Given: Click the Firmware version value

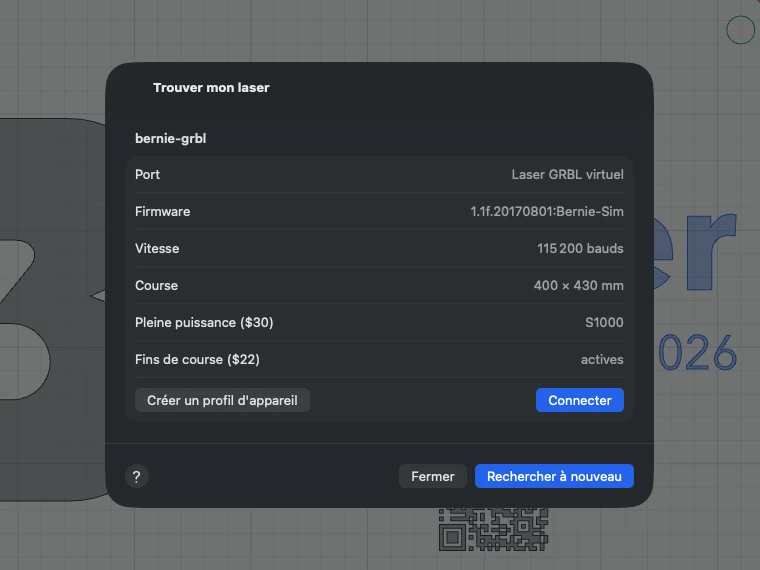Looking at the screenshot, I should [547, 211].
